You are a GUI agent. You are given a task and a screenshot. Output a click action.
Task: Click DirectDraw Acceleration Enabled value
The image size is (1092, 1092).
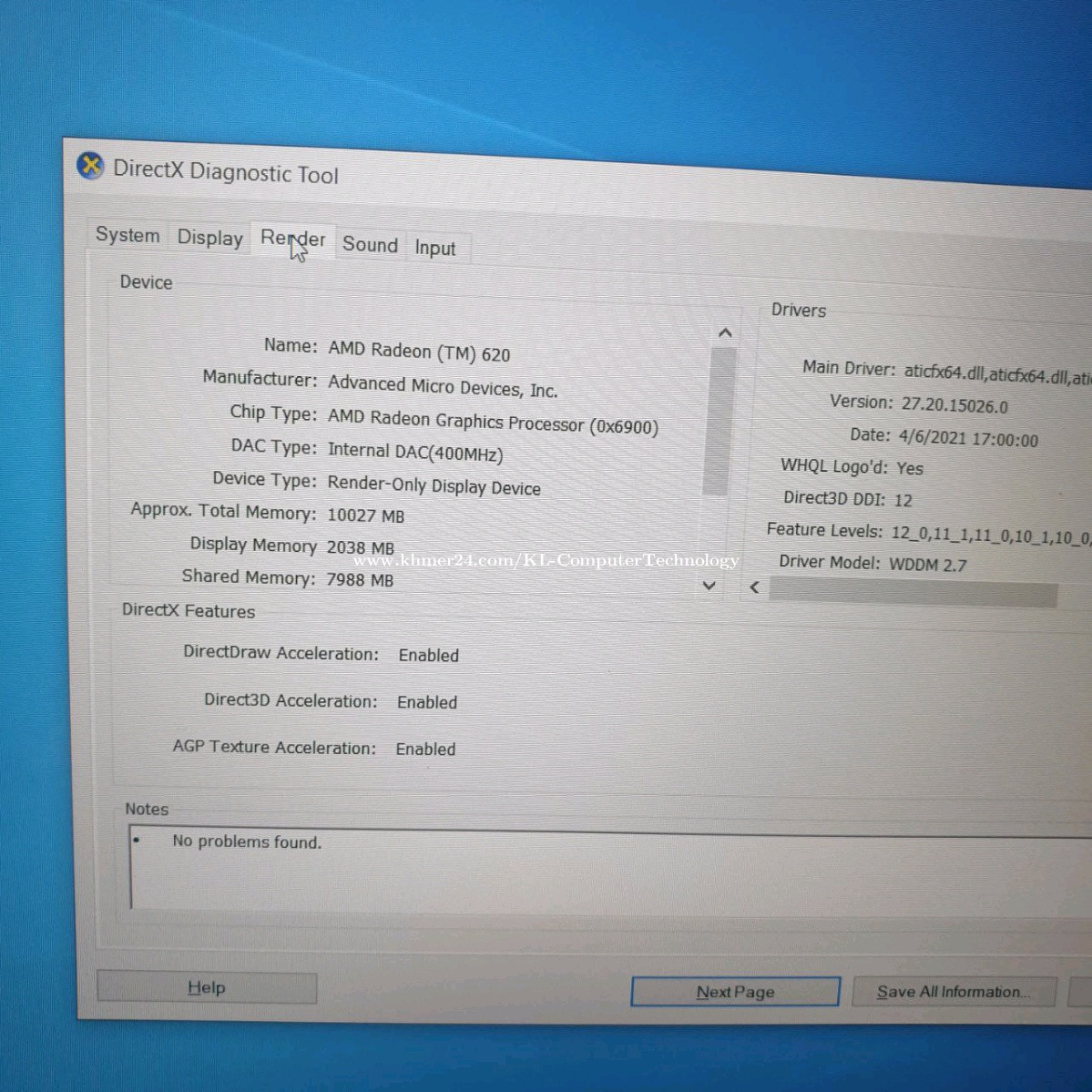[428, 656]
